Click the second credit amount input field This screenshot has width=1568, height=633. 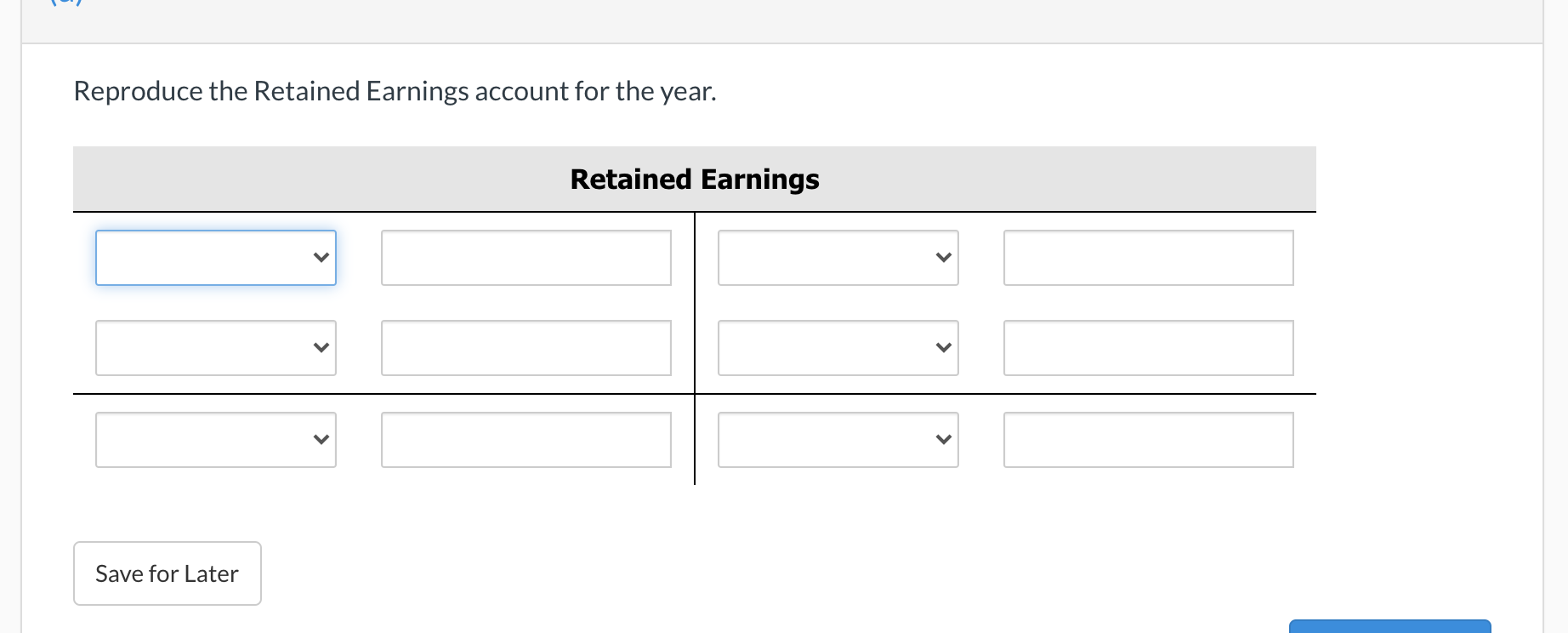point(1148,347)
